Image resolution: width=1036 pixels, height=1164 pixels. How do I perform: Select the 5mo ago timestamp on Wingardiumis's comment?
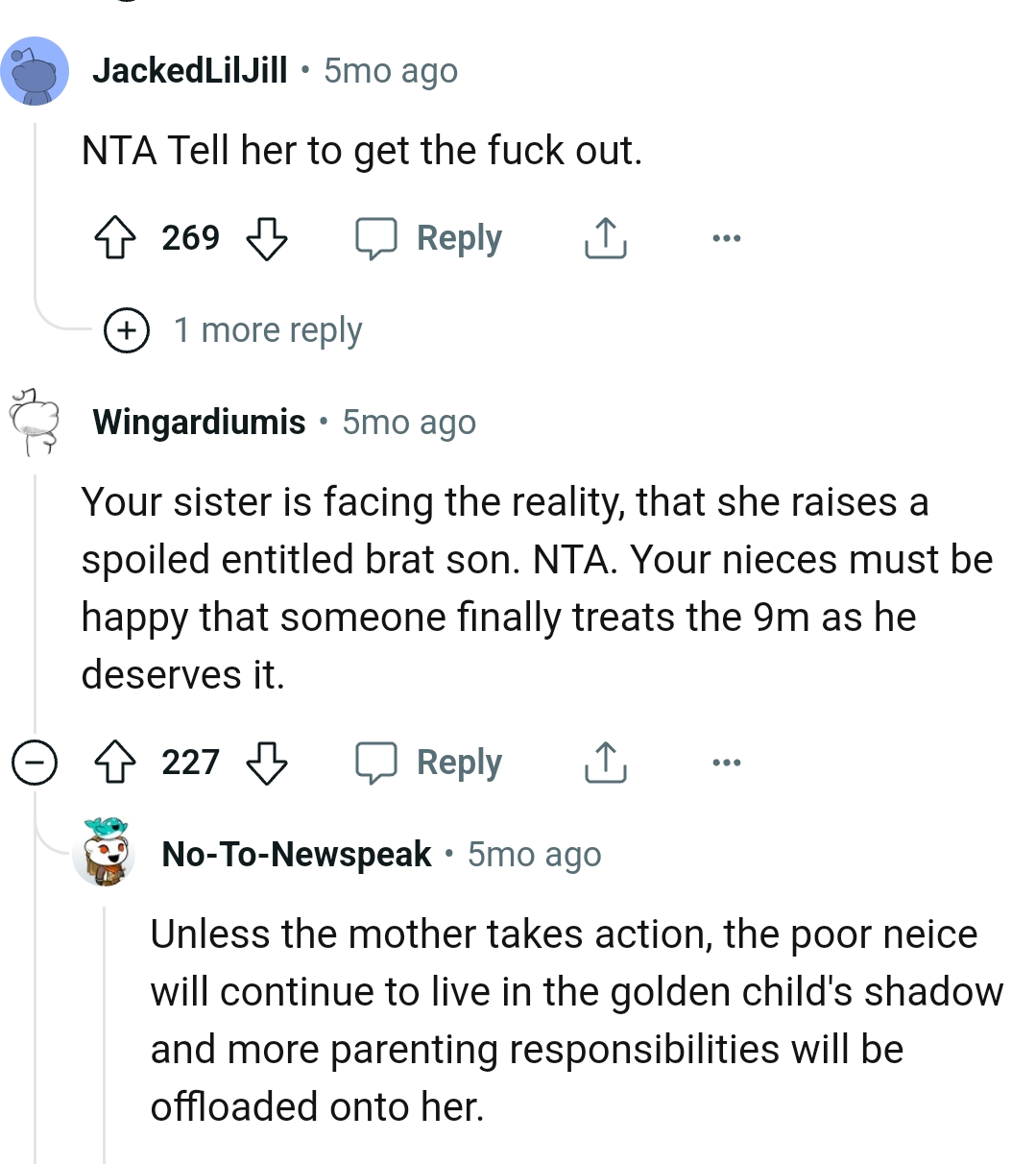click(x=409, y=422)
